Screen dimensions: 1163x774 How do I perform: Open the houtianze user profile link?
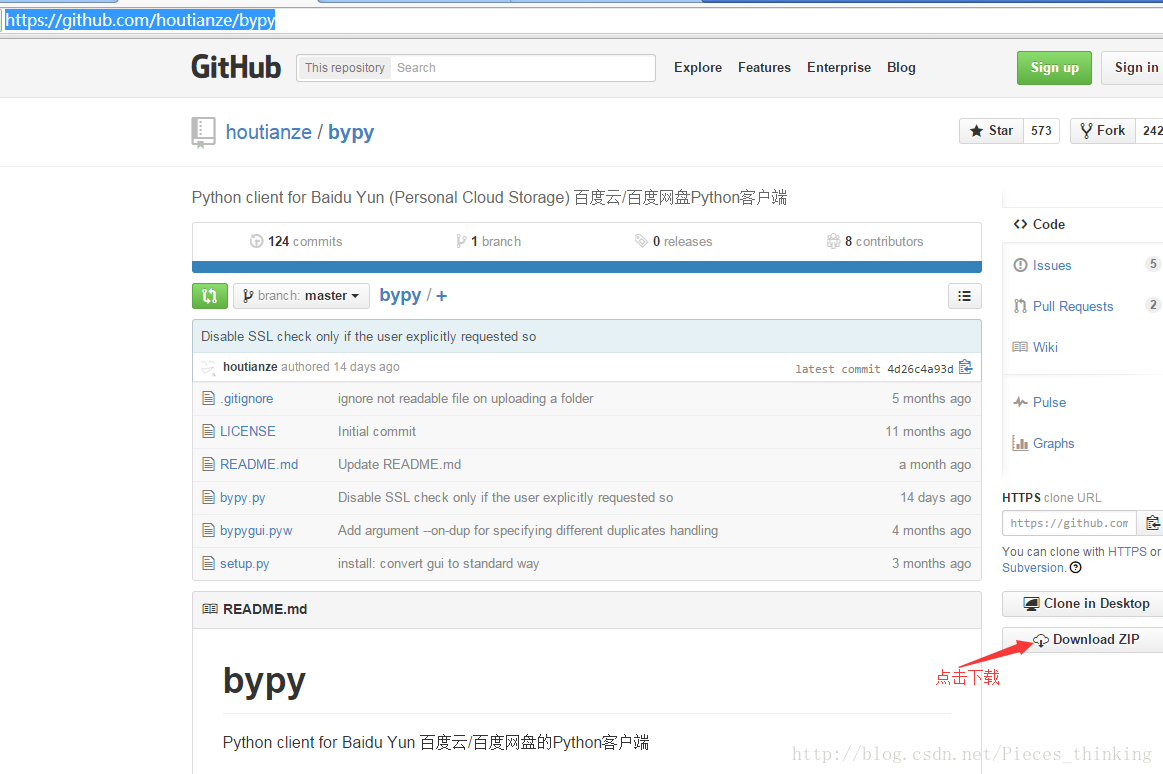pyautogui.click(x=268, y=132)
